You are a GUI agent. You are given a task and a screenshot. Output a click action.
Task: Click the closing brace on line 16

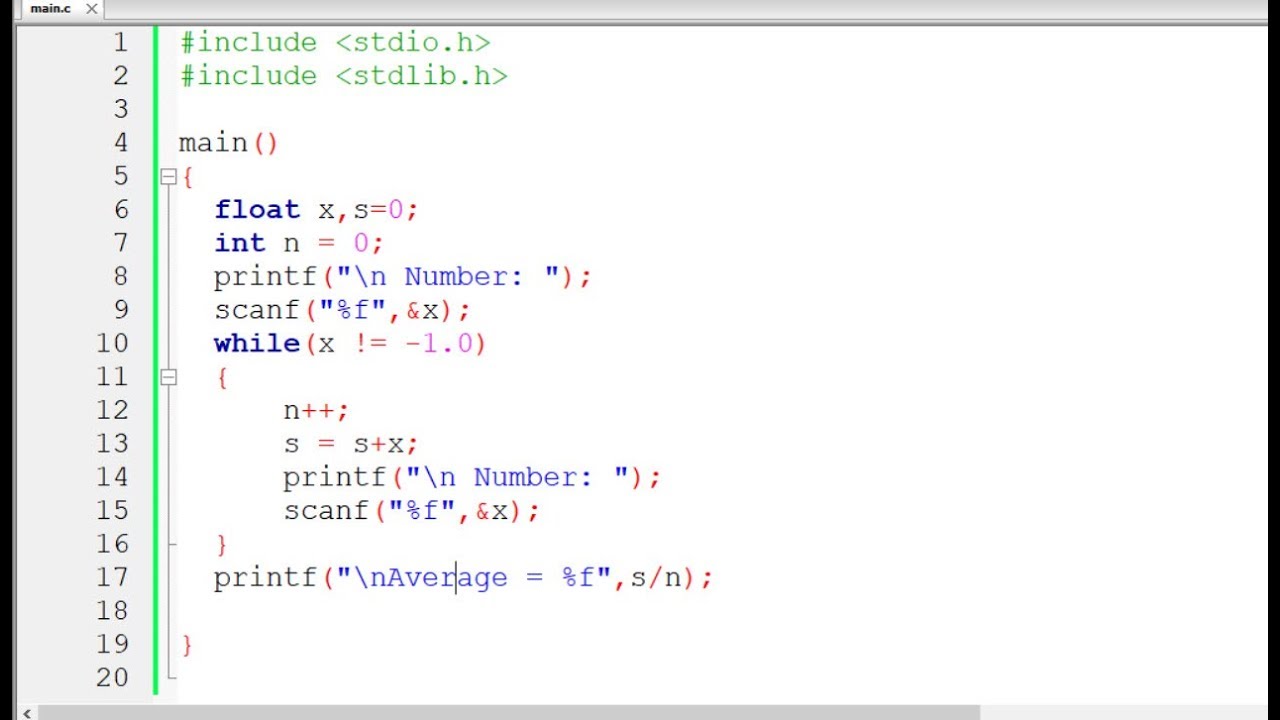[x=222, y=544]
